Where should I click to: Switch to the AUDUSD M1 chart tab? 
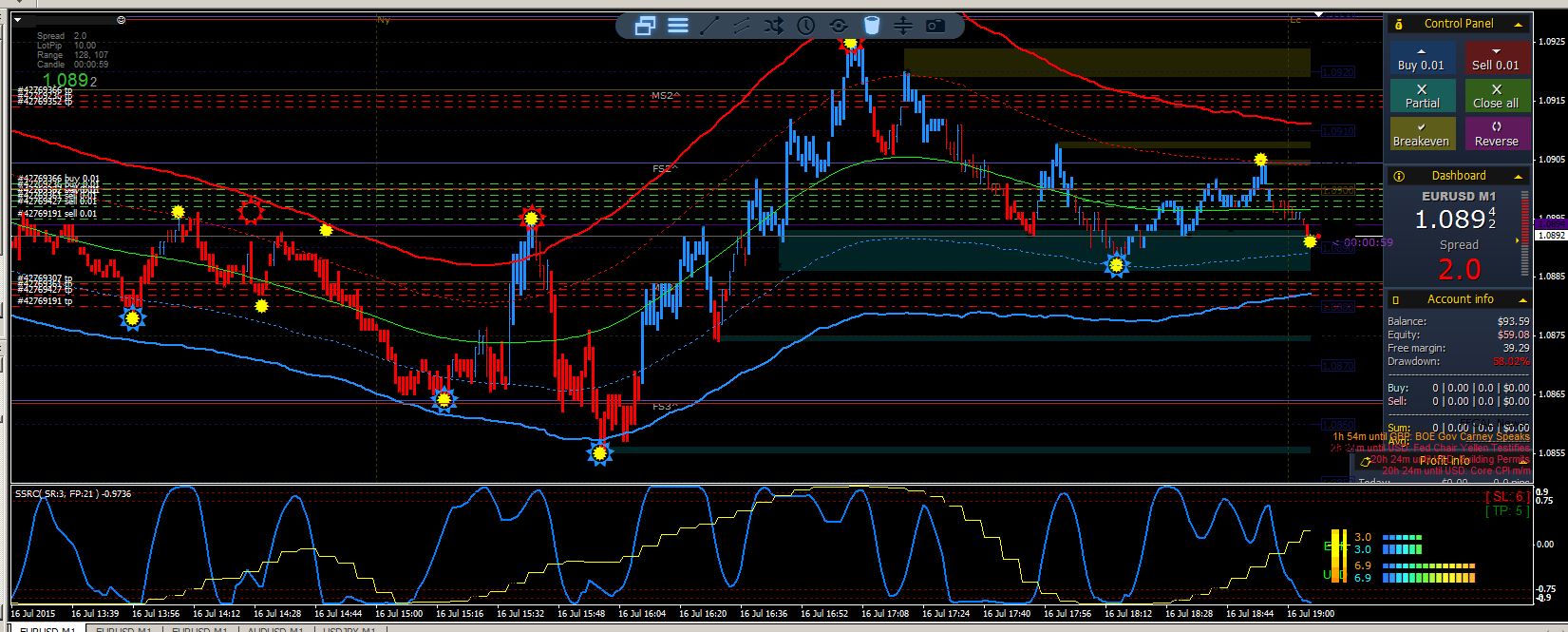pyautogui.click(x=276, y=629)
